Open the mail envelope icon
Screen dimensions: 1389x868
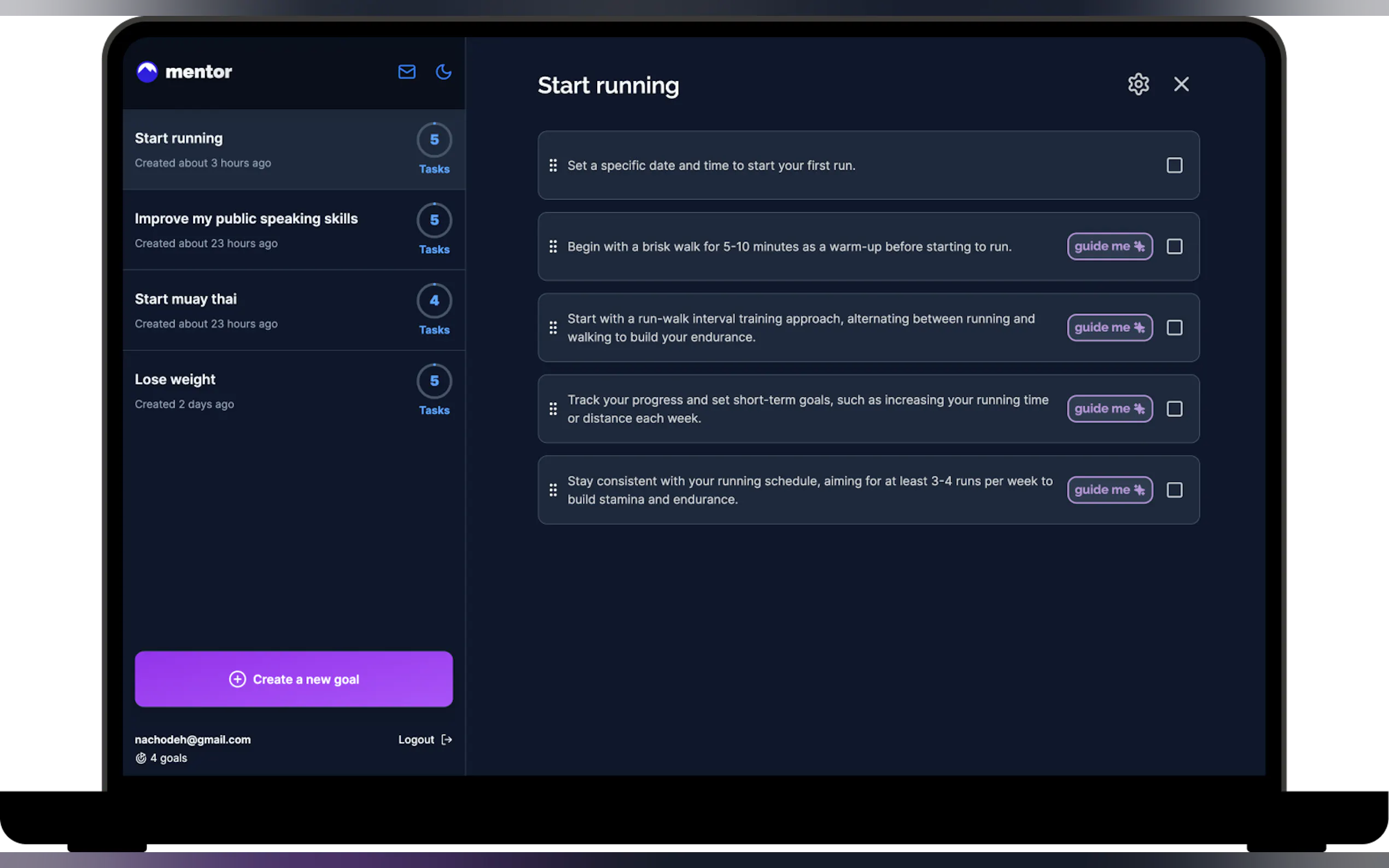coord(406,72)
